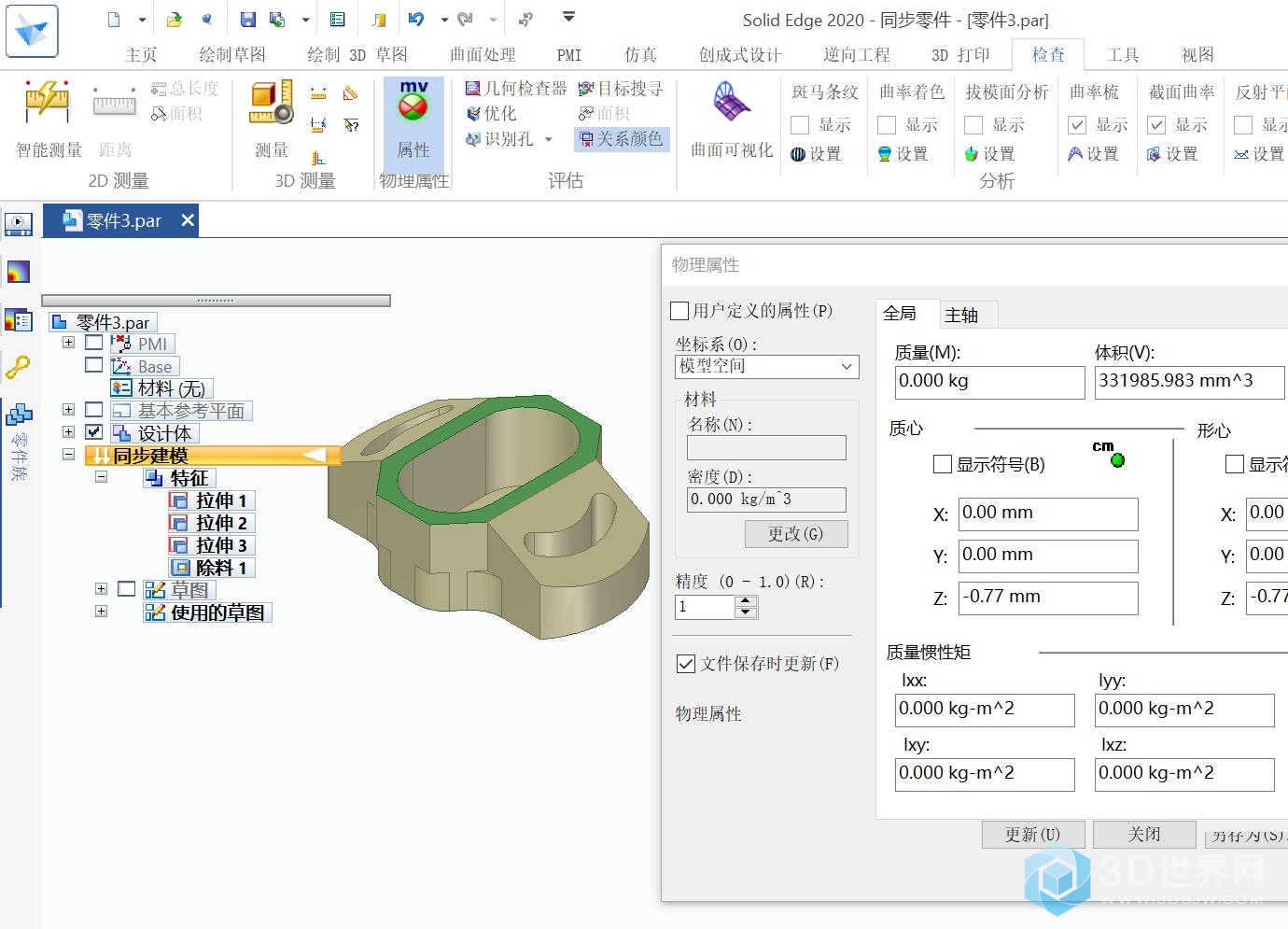This screenshot has height=929, width=1288.
Task: Open the 仿真 ribbon tab
Action: [640, 55]
